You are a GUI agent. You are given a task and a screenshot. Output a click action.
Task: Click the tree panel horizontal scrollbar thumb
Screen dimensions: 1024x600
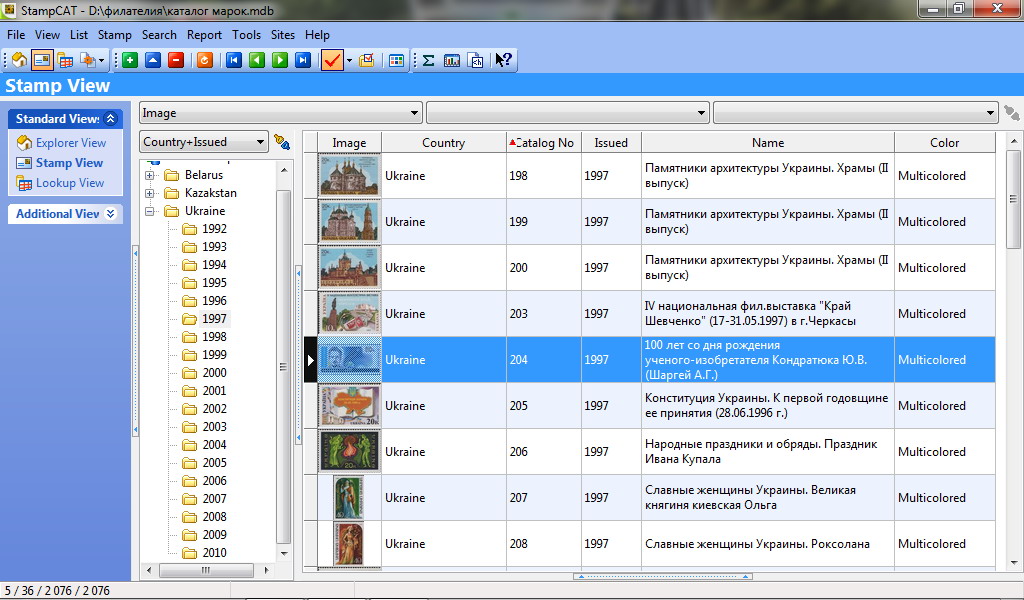click(206, 570)
